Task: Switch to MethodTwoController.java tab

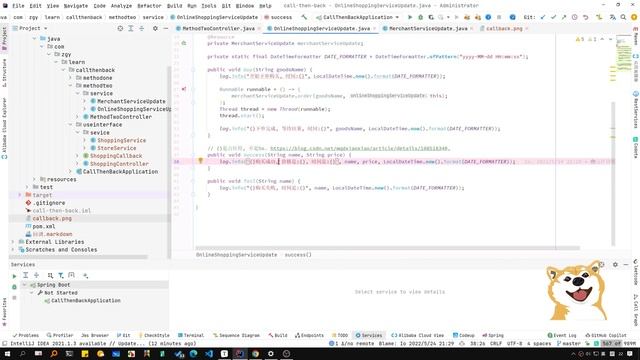Action: [218, 29]
